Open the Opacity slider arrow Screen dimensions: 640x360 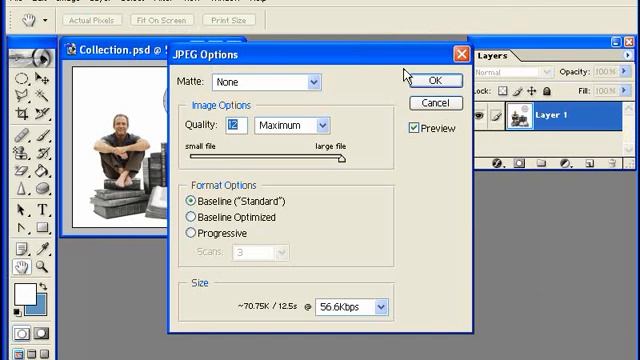(624, 71)
